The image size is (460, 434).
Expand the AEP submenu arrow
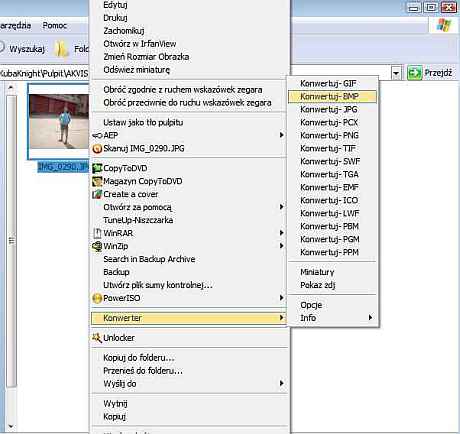[282, 135]
